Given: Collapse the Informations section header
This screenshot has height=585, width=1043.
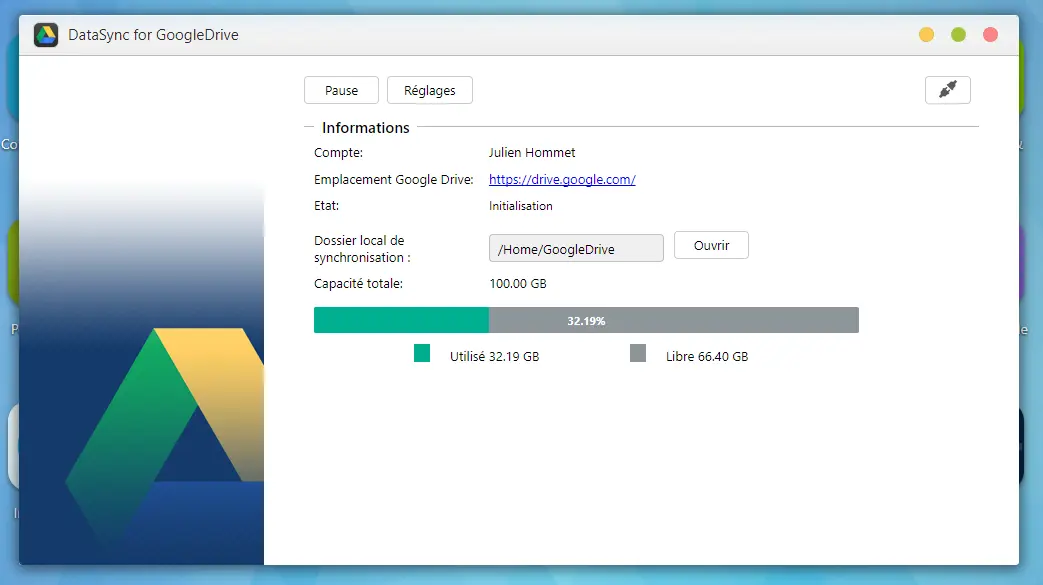Looking at the screenshot, I should [x=364, y=127].
